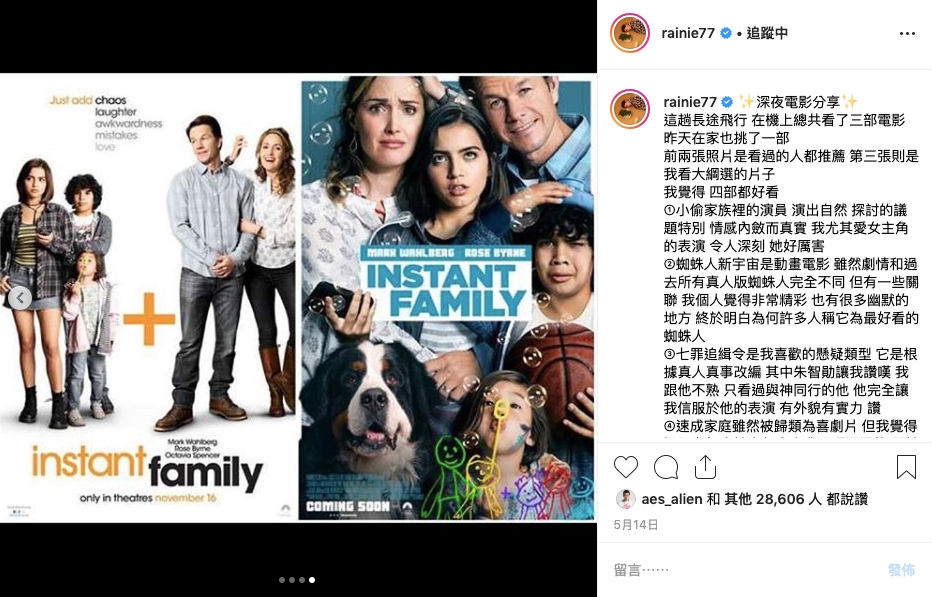Viewport: 932px width, 597px height.
Task: Click the 5月14日 post date
Action: pos(636,524)
